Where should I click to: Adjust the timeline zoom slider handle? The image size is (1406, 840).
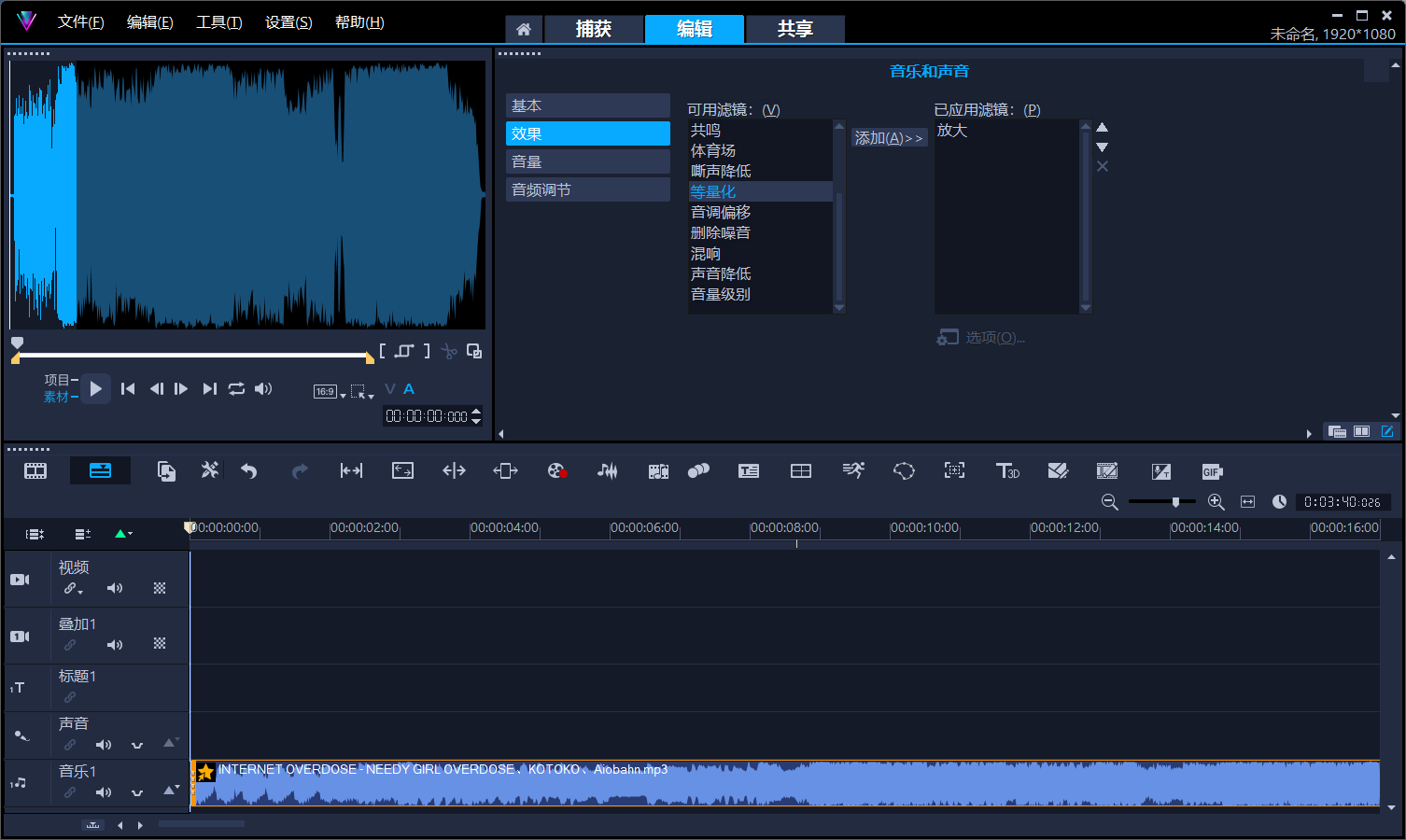point(1175,502)
